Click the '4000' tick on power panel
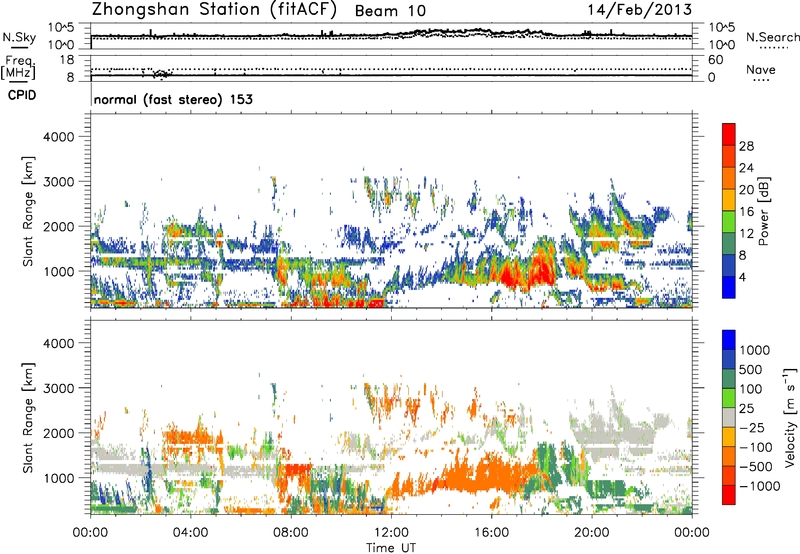800x554 pixels. click(x=58, y=137)
